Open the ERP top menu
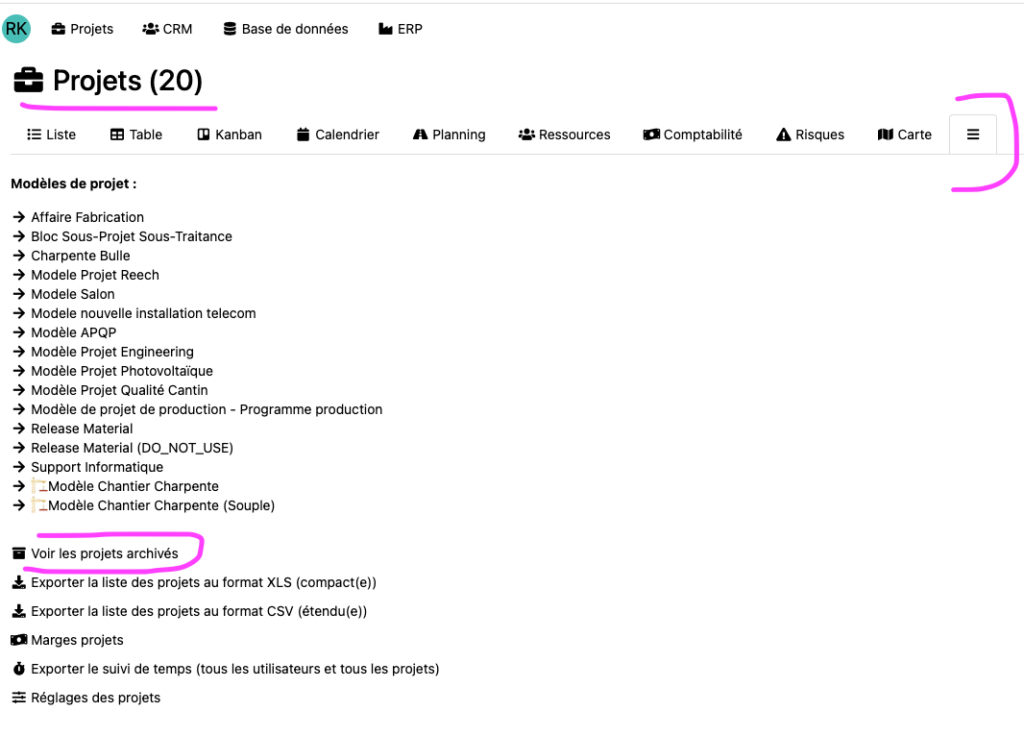Image resolution: width=1024 pixels, height=736 pixels. click(400, 29)
